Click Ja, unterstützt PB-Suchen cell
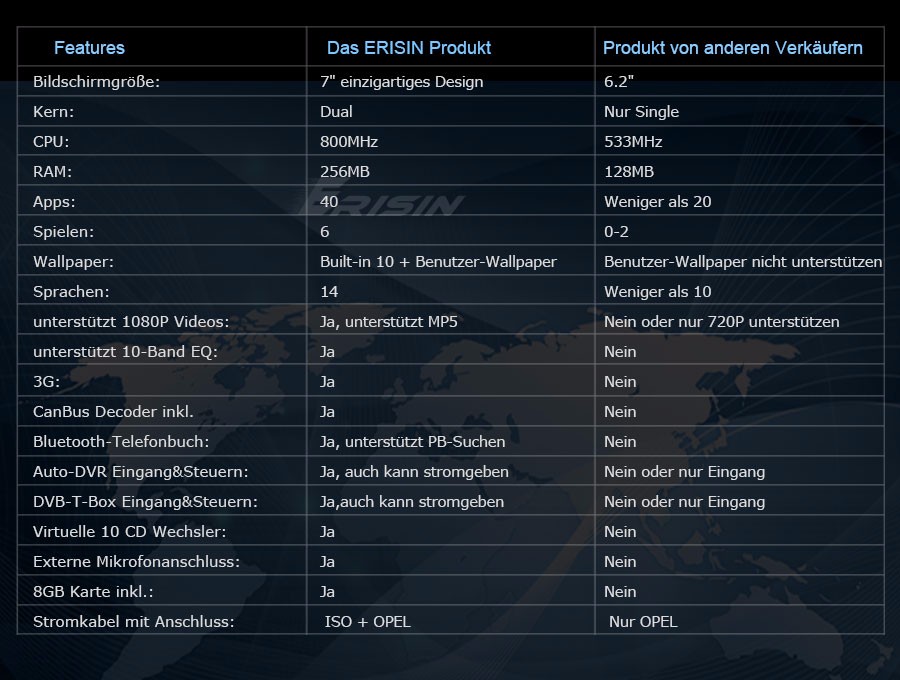900x680 pixels. pos(412,442)
